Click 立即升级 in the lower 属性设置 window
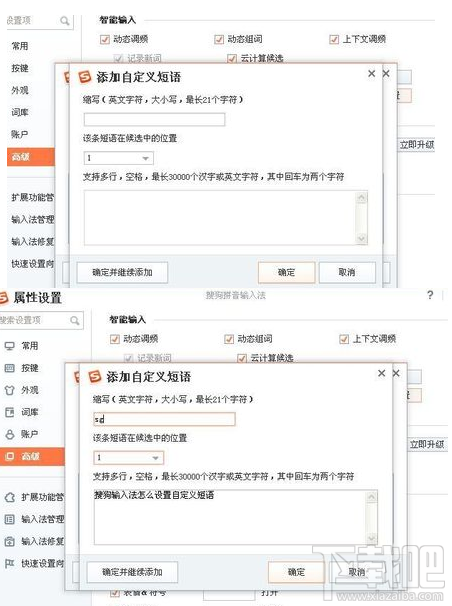This screenshot has height=606, width=452. pos(427,444)
